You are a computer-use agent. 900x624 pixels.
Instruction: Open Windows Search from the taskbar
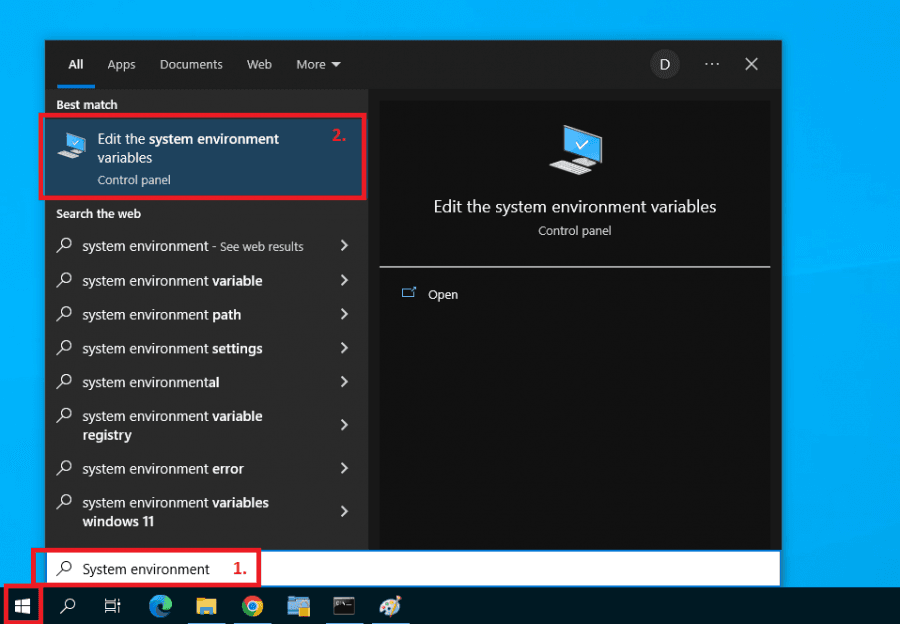click(66, 605)
